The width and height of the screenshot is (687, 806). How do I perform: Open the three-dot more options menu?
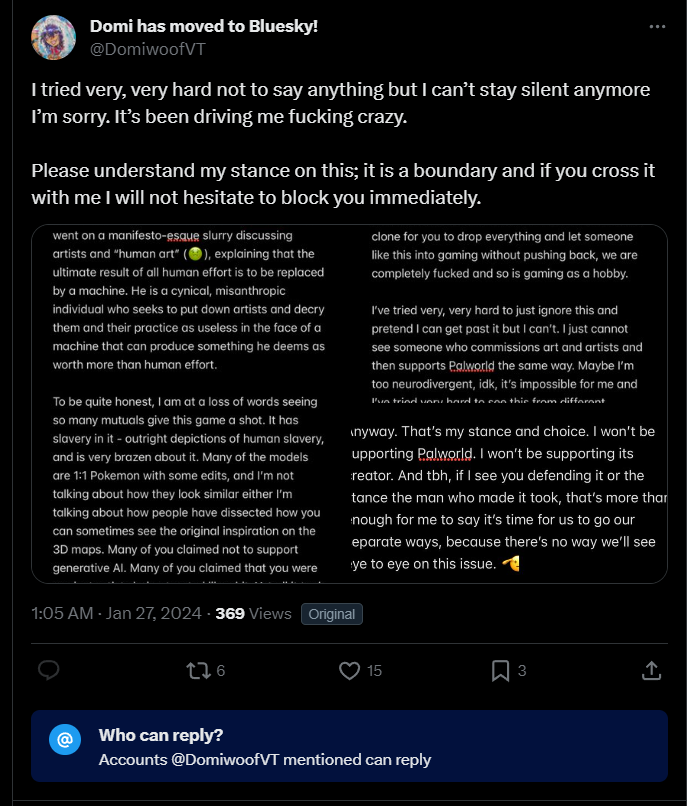[x=657, y=27]
